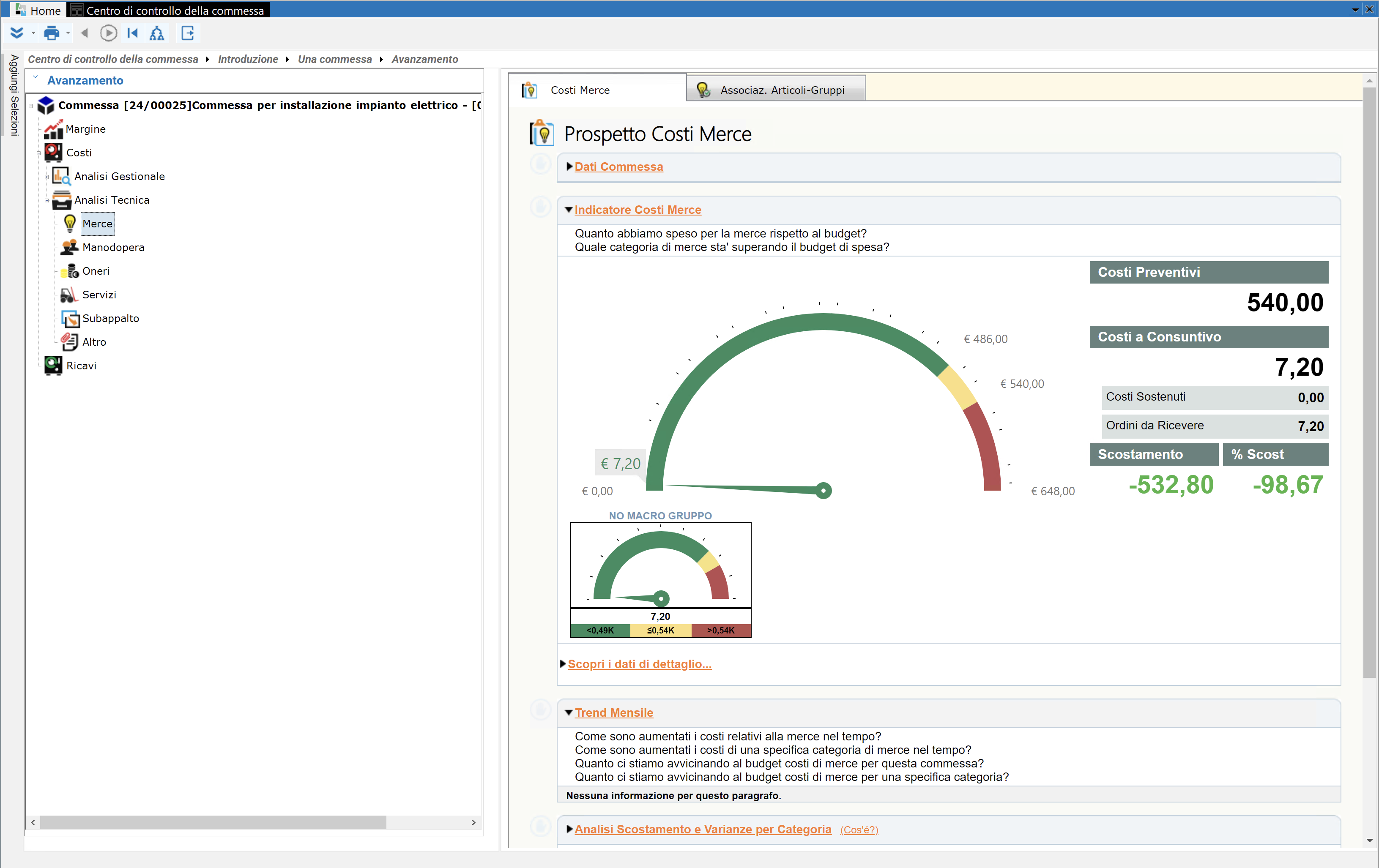Click the Analisi Gestionale icon

(x=61, y=176)
